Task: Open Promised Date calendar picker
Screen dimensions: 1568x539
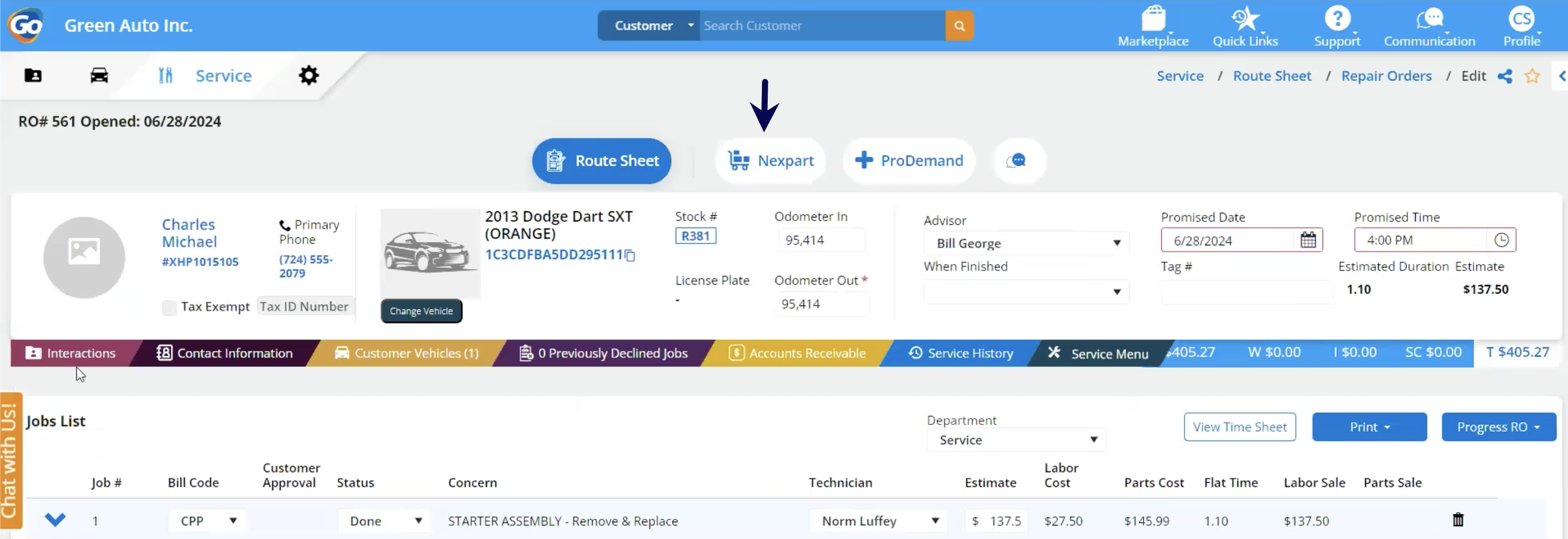Action: coord(1307,240)
